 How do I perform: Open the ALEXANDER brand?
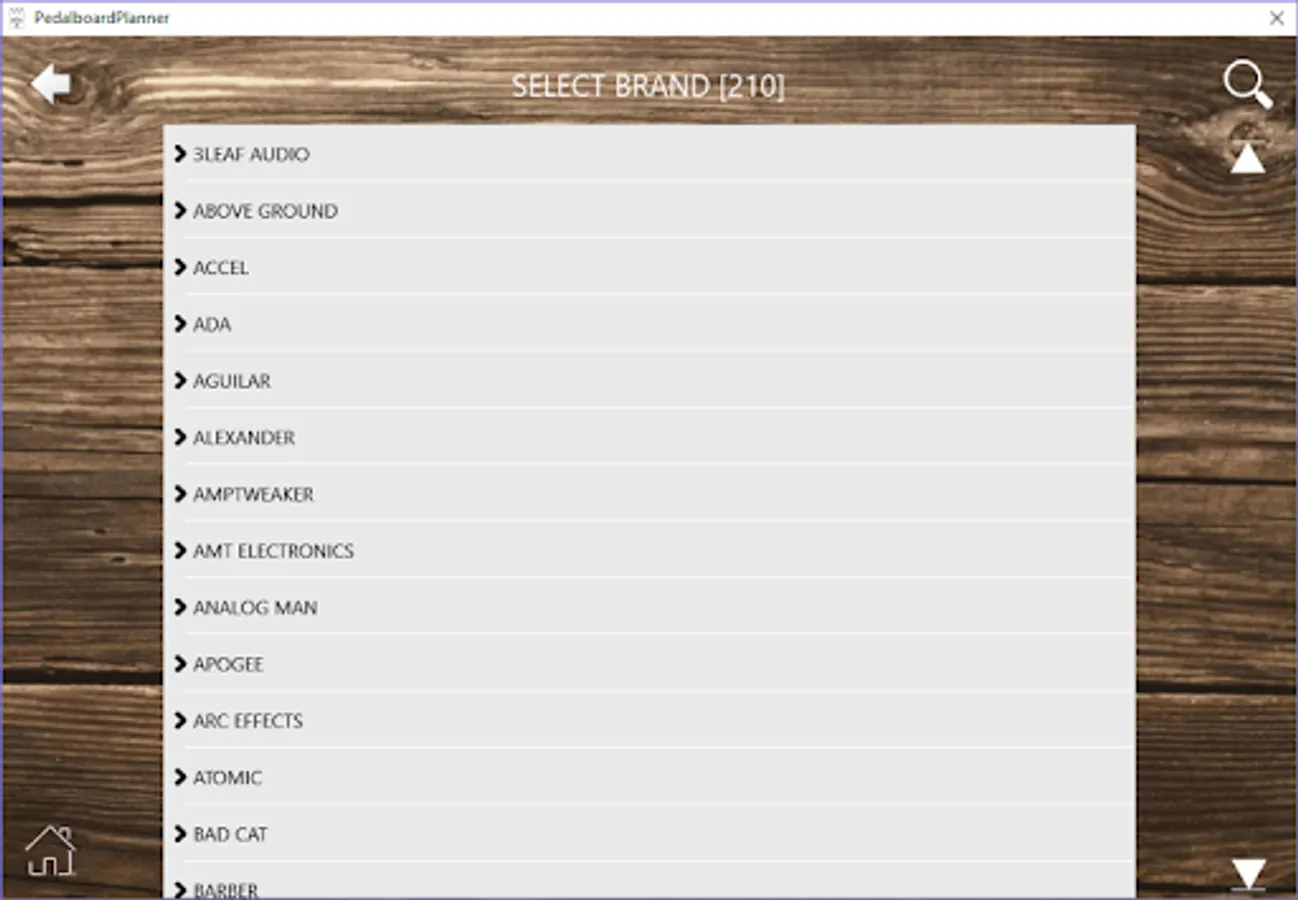[244, 438]
